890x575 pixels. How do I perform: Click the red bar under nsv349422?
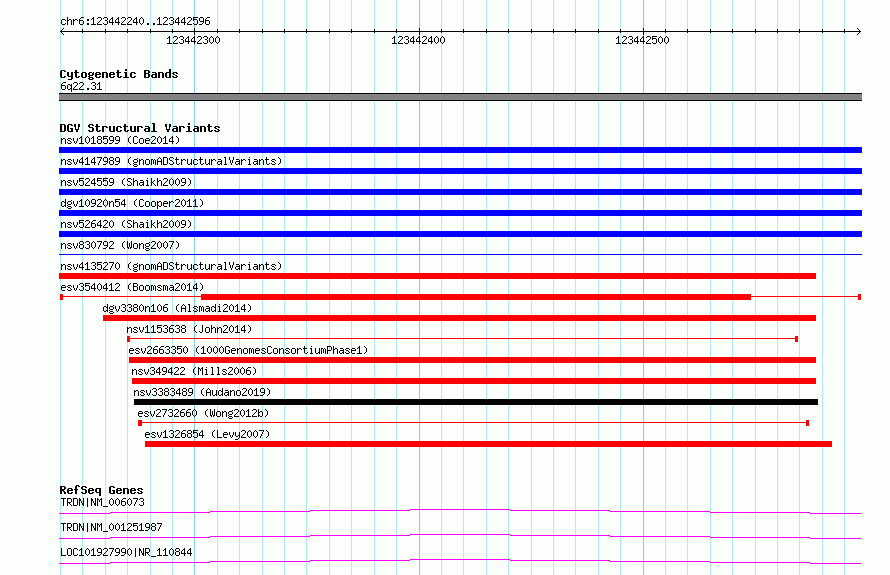pos(474,381)
